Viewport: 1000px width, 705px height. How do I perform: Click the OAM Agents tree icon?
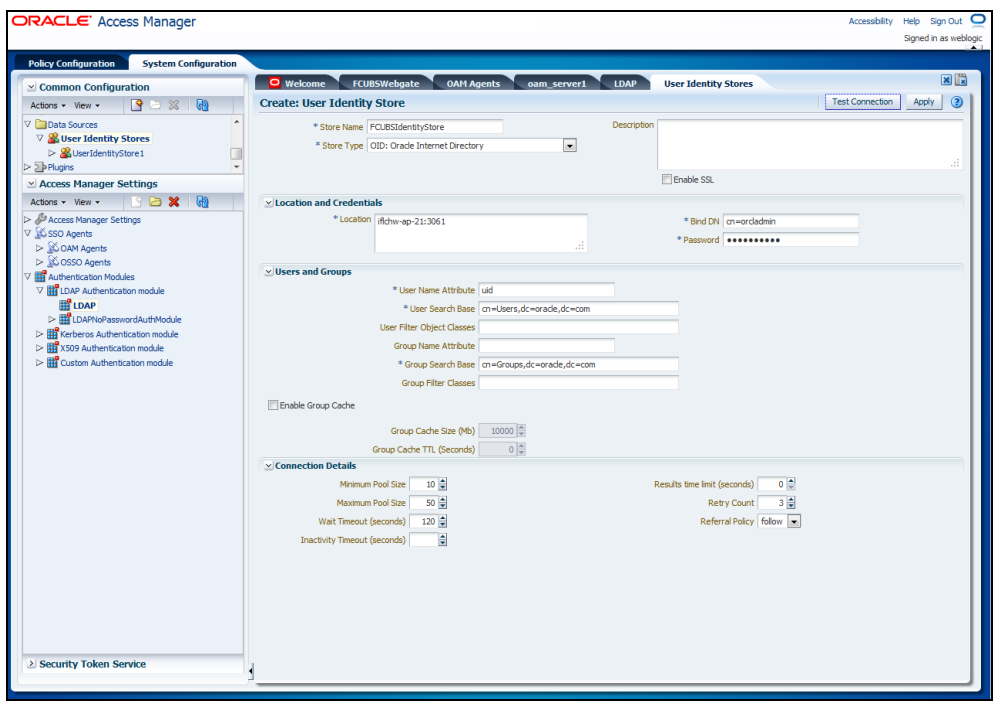[53, 248]
